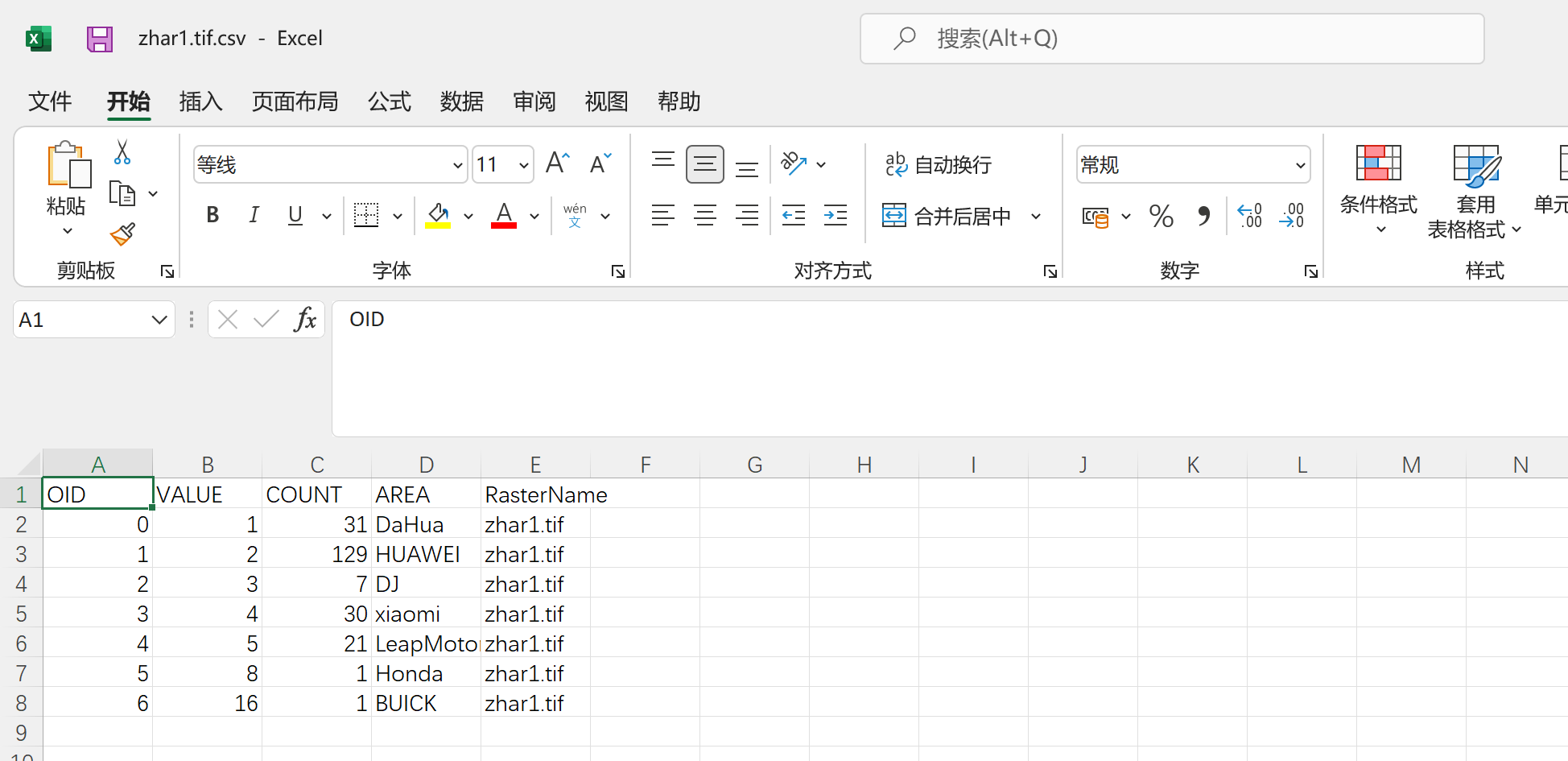
Task: Open the number format dropdown 常规
Action: 1300,165
